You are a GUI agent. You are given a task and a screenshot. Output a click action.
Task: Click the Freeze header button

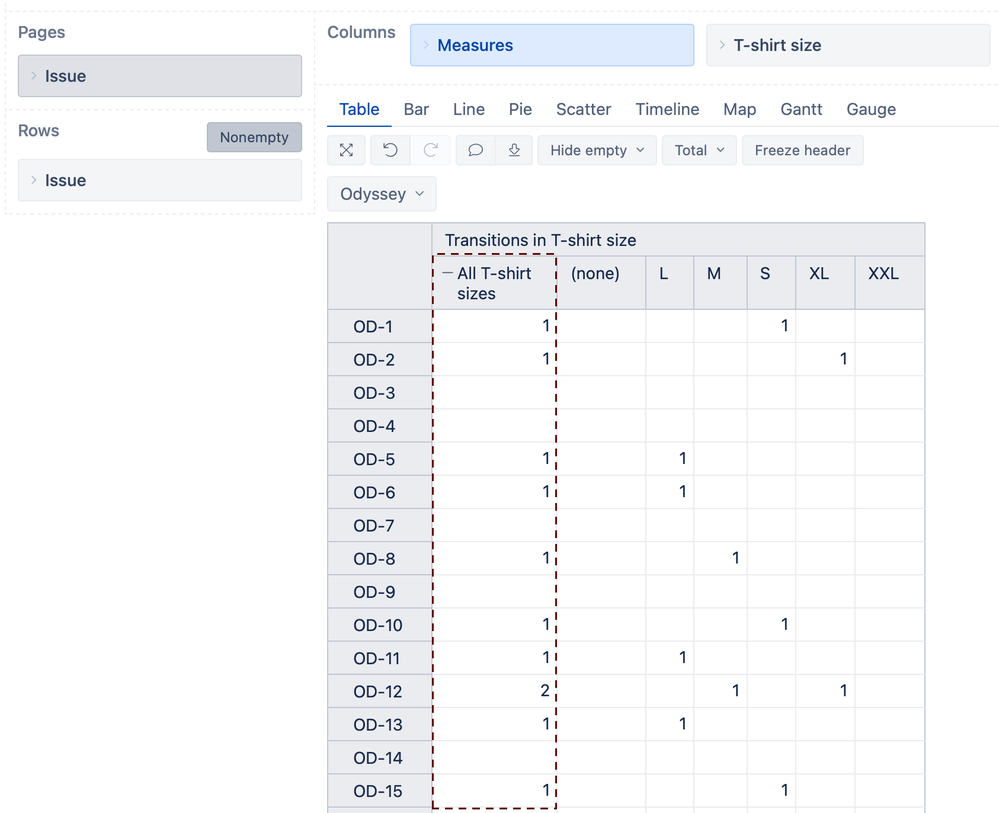pos(802,150)
